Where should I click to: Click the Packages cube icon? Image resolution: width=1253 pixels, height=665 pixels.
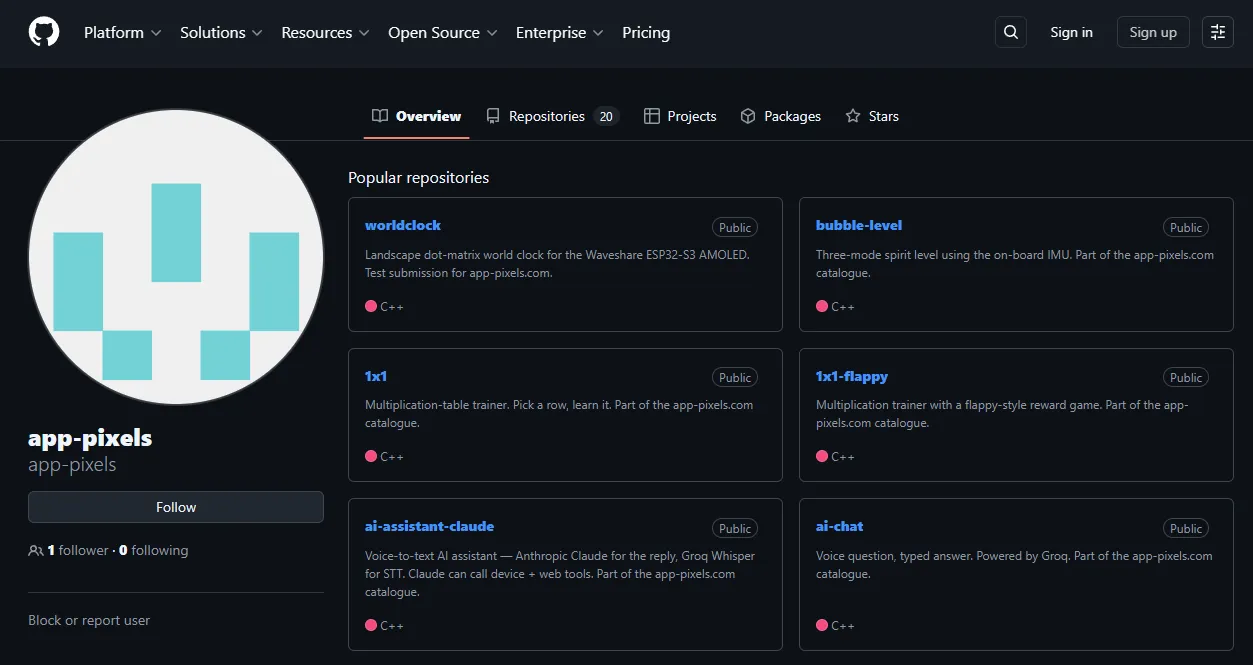[748, 116]
